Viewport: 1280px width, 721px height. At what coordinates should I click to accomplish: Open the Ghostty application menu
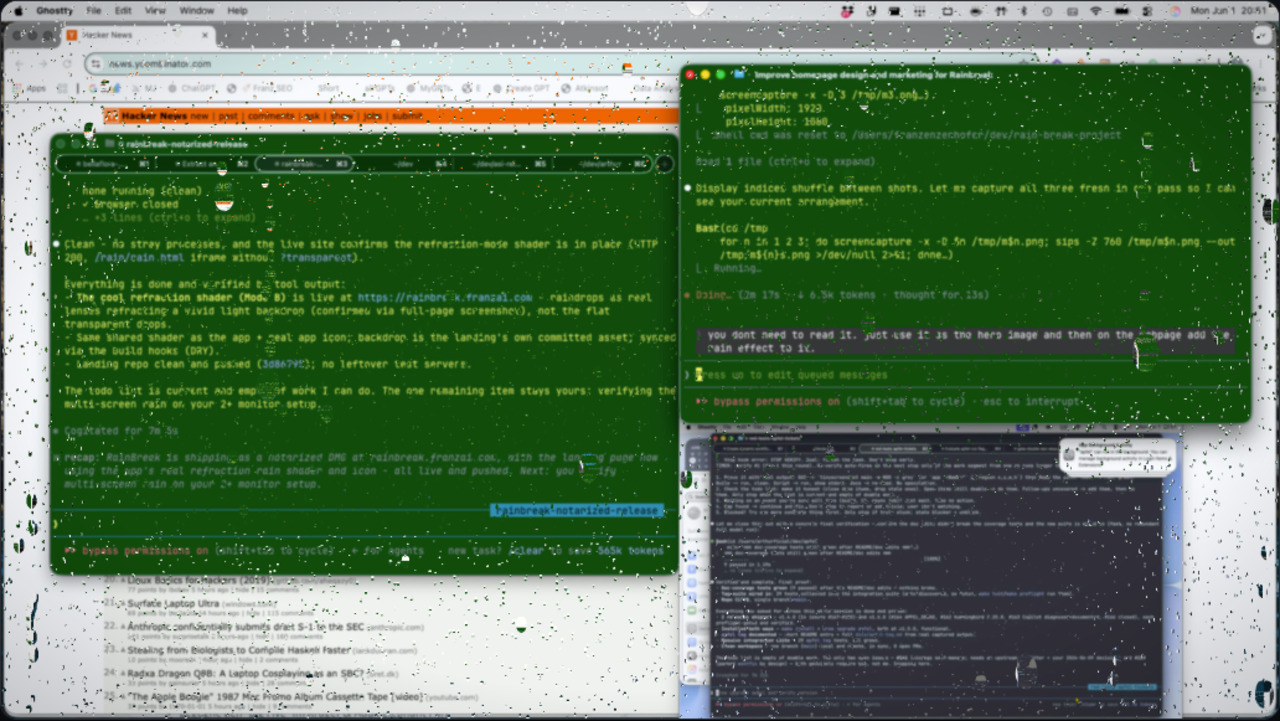pos(53,10)
